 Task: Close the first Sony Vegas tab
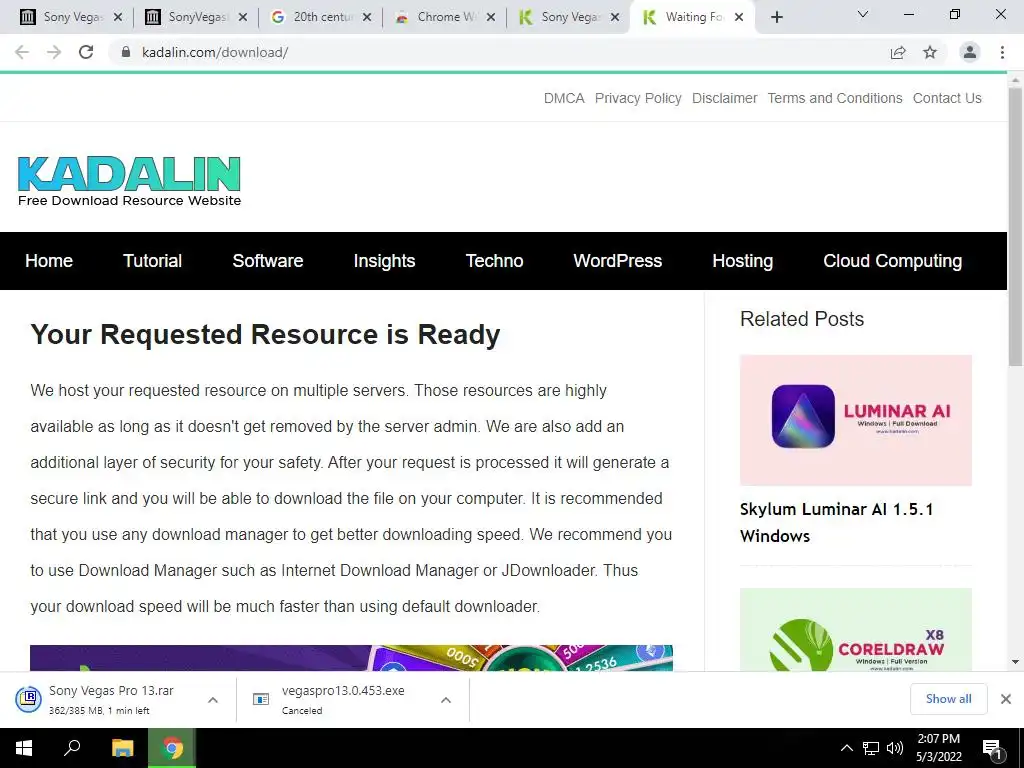[x=118, y=18]
